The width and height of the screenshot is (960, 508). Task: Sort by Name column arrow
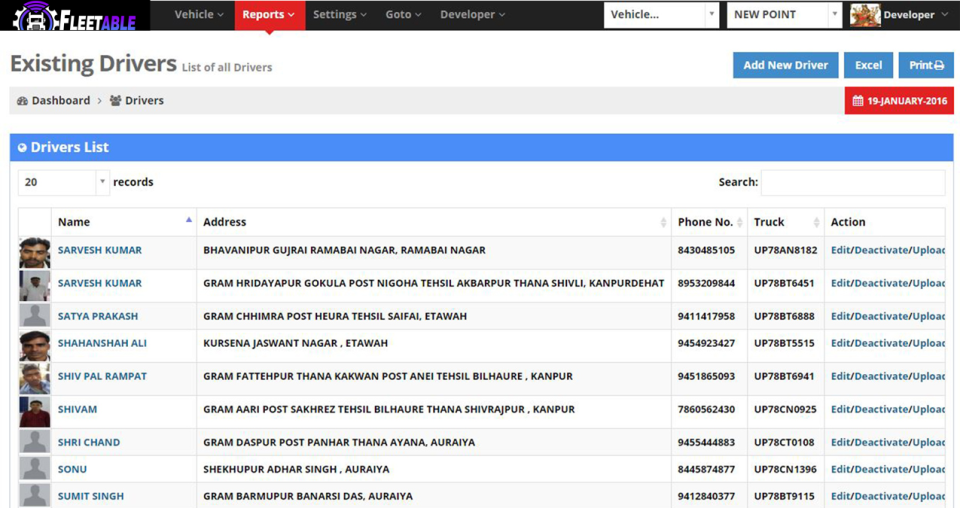click(188, 221)
